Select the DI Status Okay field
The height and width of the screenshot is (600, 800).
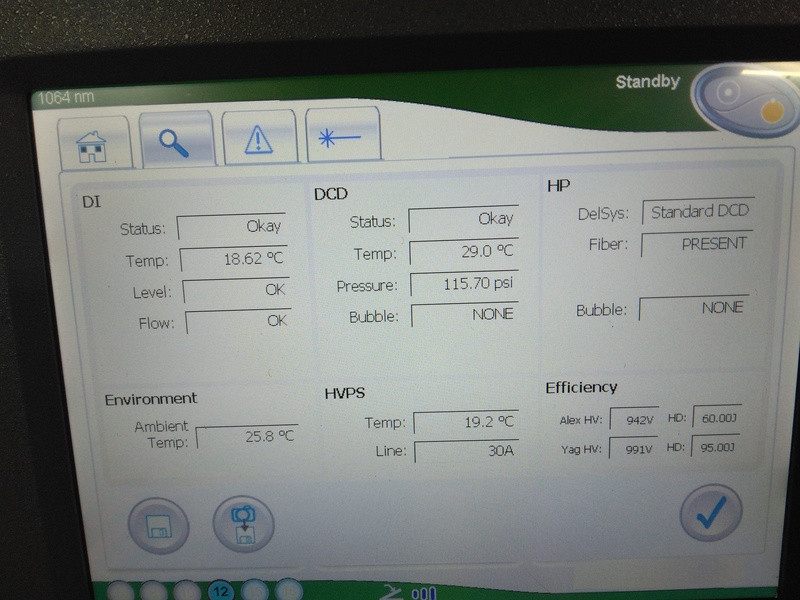tap(231, 226)
